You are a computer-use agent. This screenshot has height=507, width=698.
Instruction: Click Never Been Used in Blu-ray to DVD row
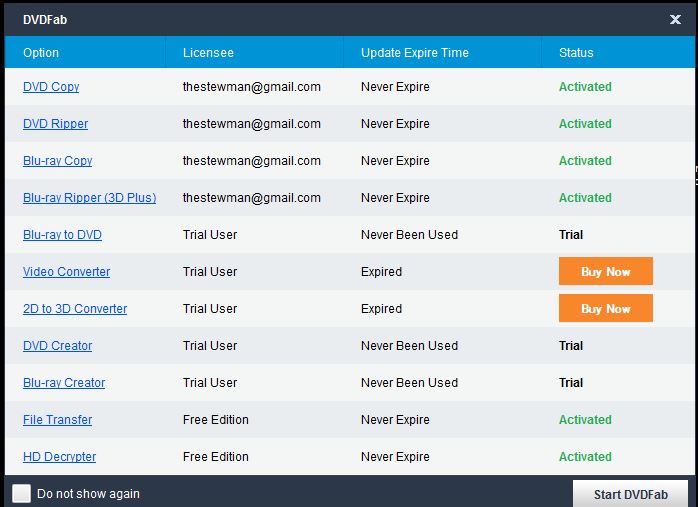point(410,235)
